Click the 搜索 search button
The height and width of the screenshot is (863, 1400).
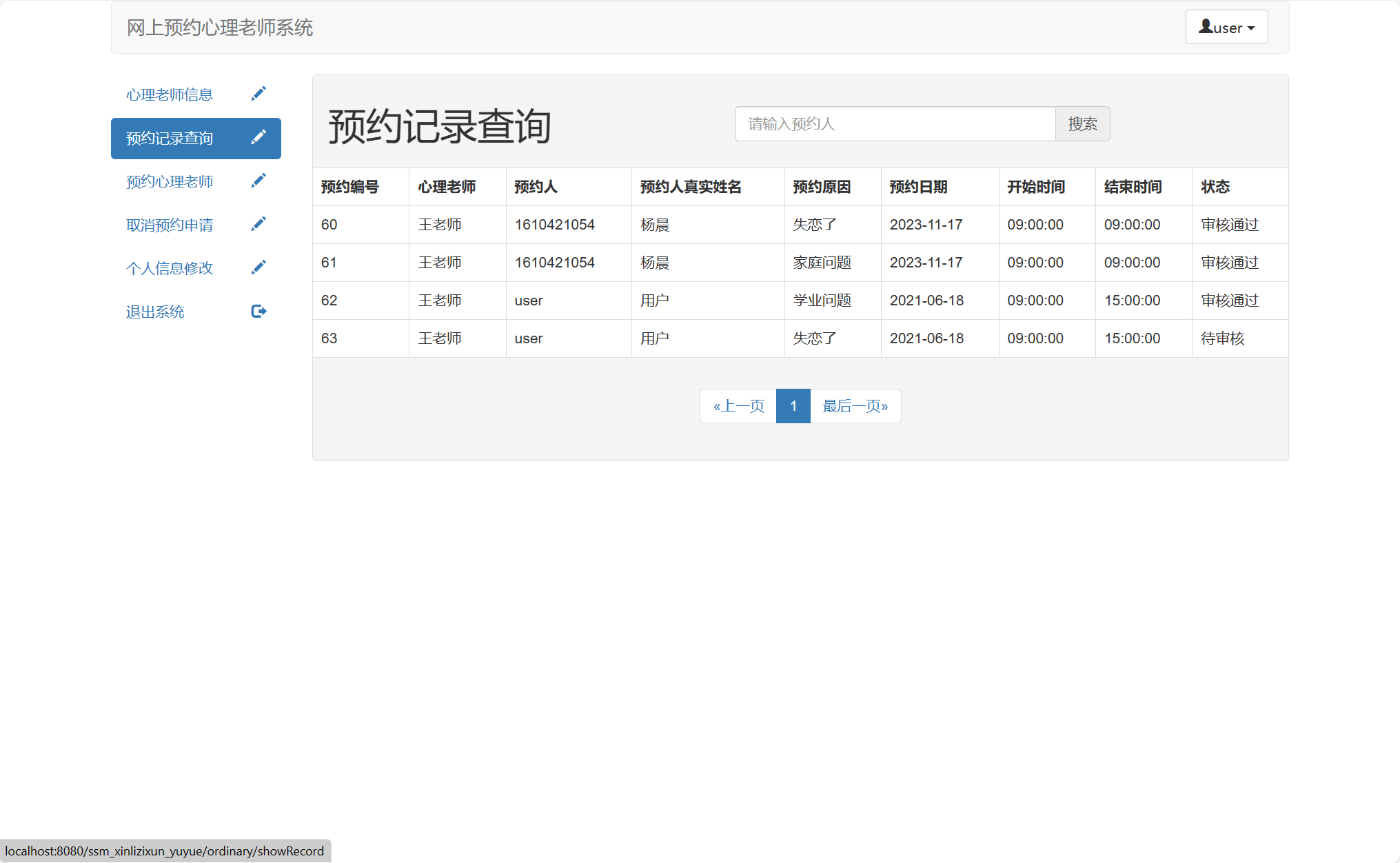click(1082, 124)
